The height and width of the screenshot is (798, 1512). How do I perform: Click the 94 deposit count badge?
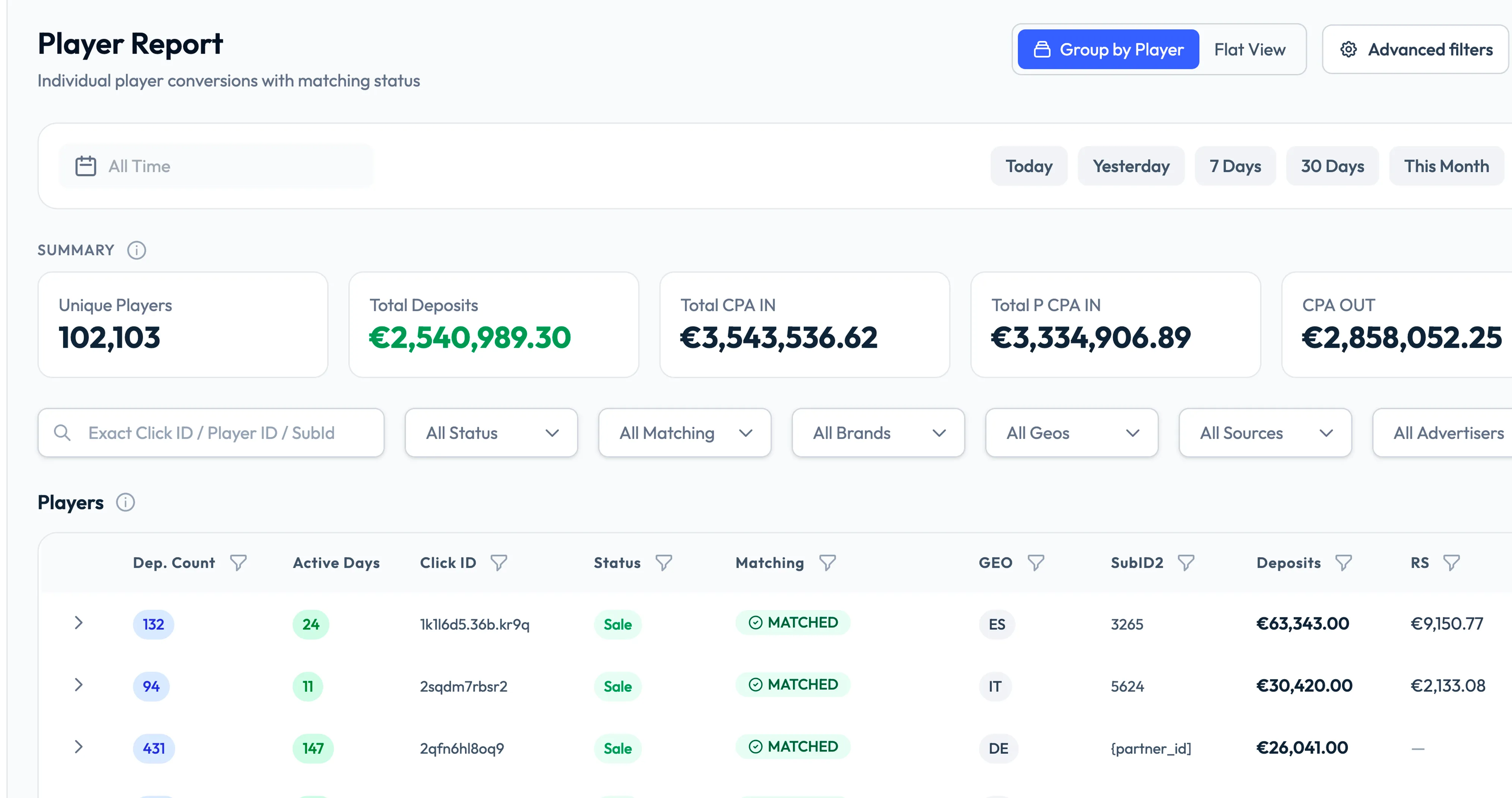[151, 687]
